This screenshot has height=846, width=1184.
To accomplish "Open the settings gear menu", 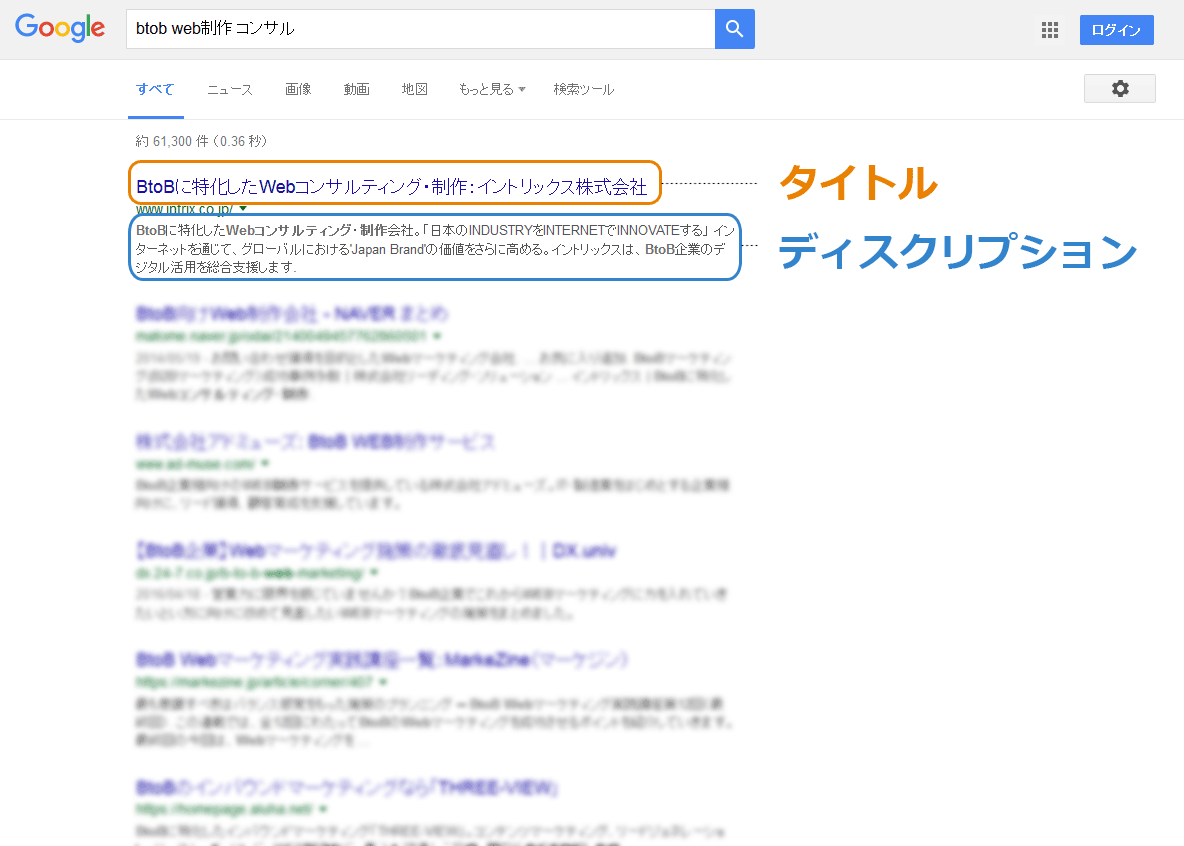I will point(1120,88).
